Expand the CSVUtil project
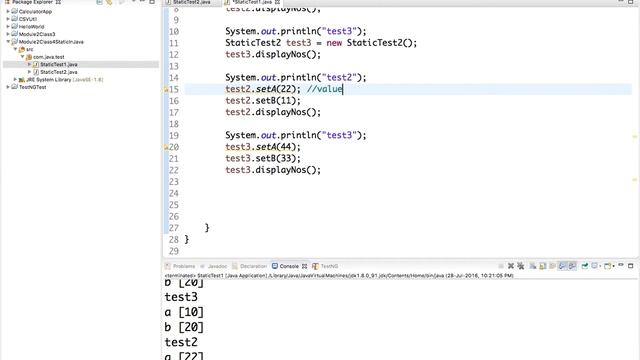 pyautogui.click(x=8, y=19)
